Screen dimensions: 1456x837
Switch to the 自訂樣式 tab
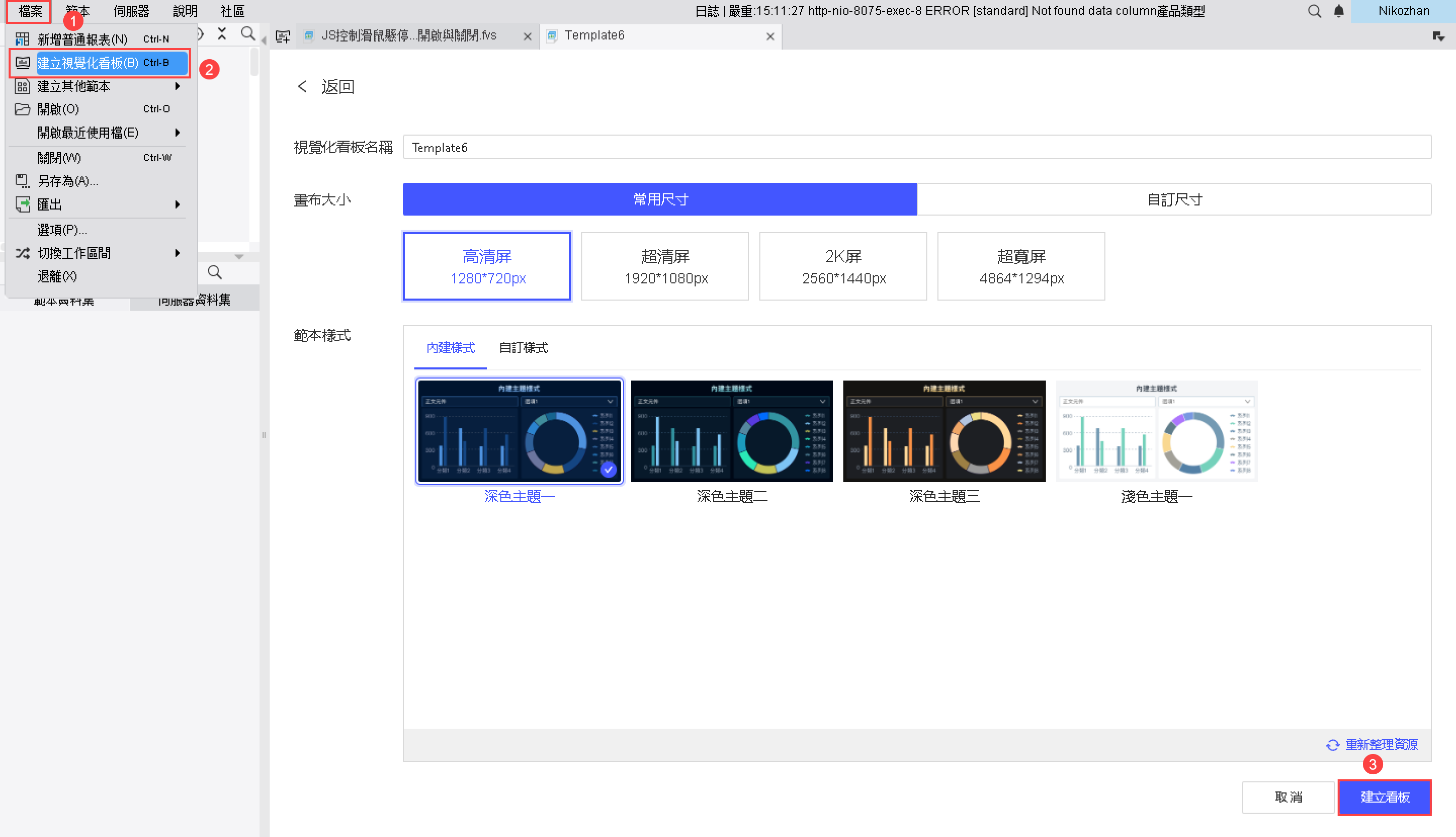click(x=523, y=348)
